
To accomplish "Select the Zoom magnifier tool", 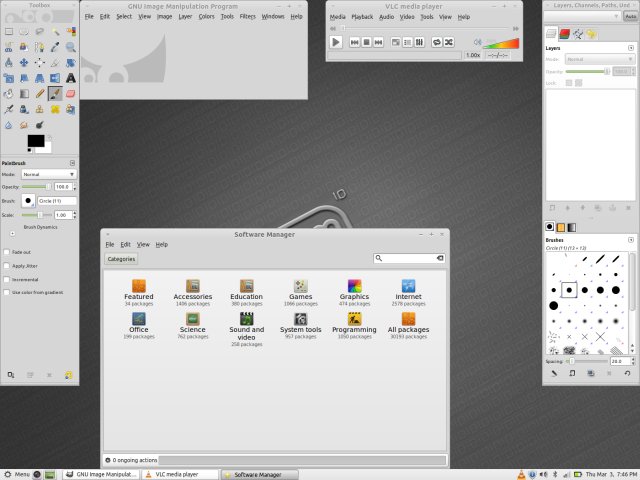I will coord(71,47).
